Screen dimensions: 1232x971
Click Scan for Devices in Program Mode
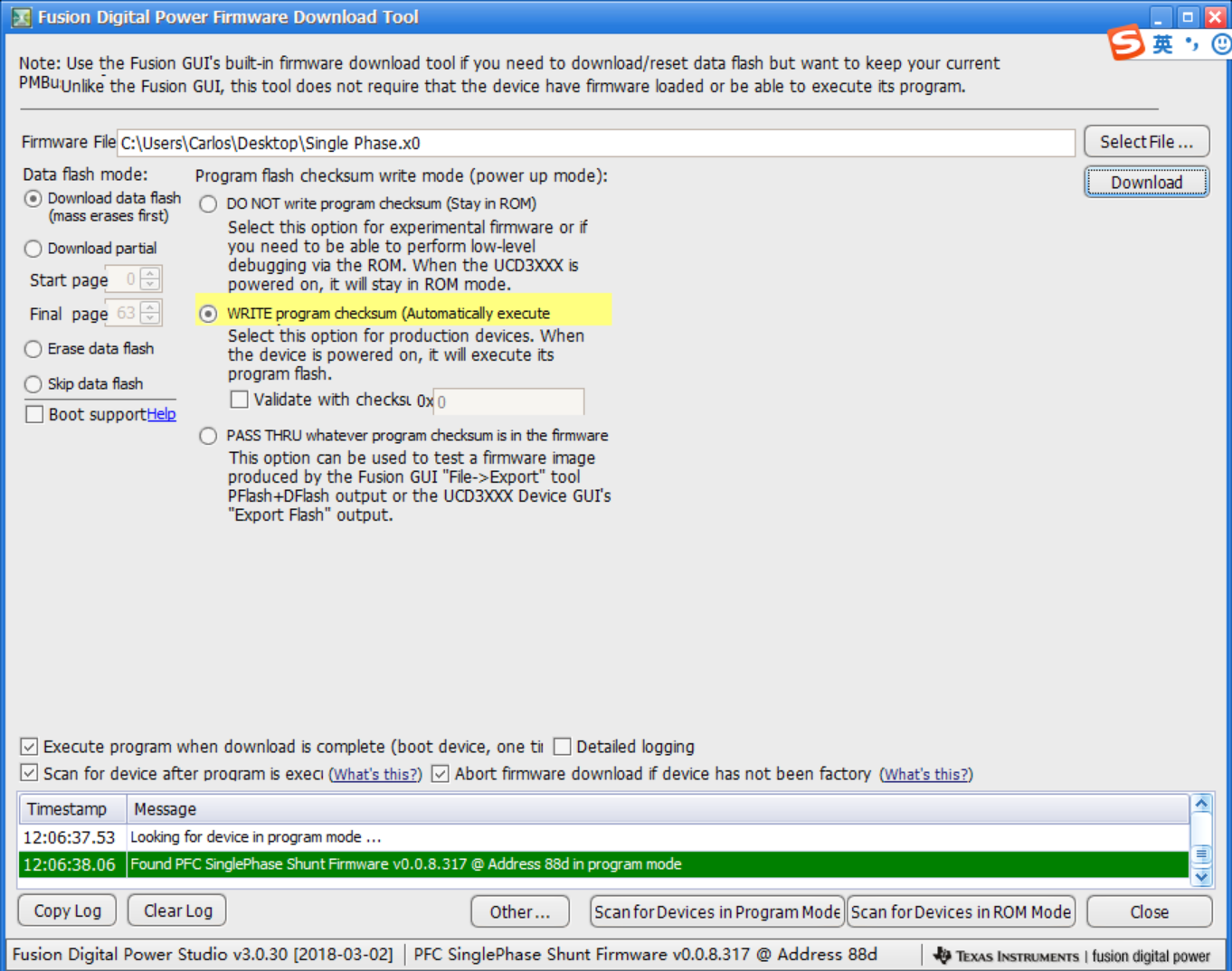tap(717, 911)
